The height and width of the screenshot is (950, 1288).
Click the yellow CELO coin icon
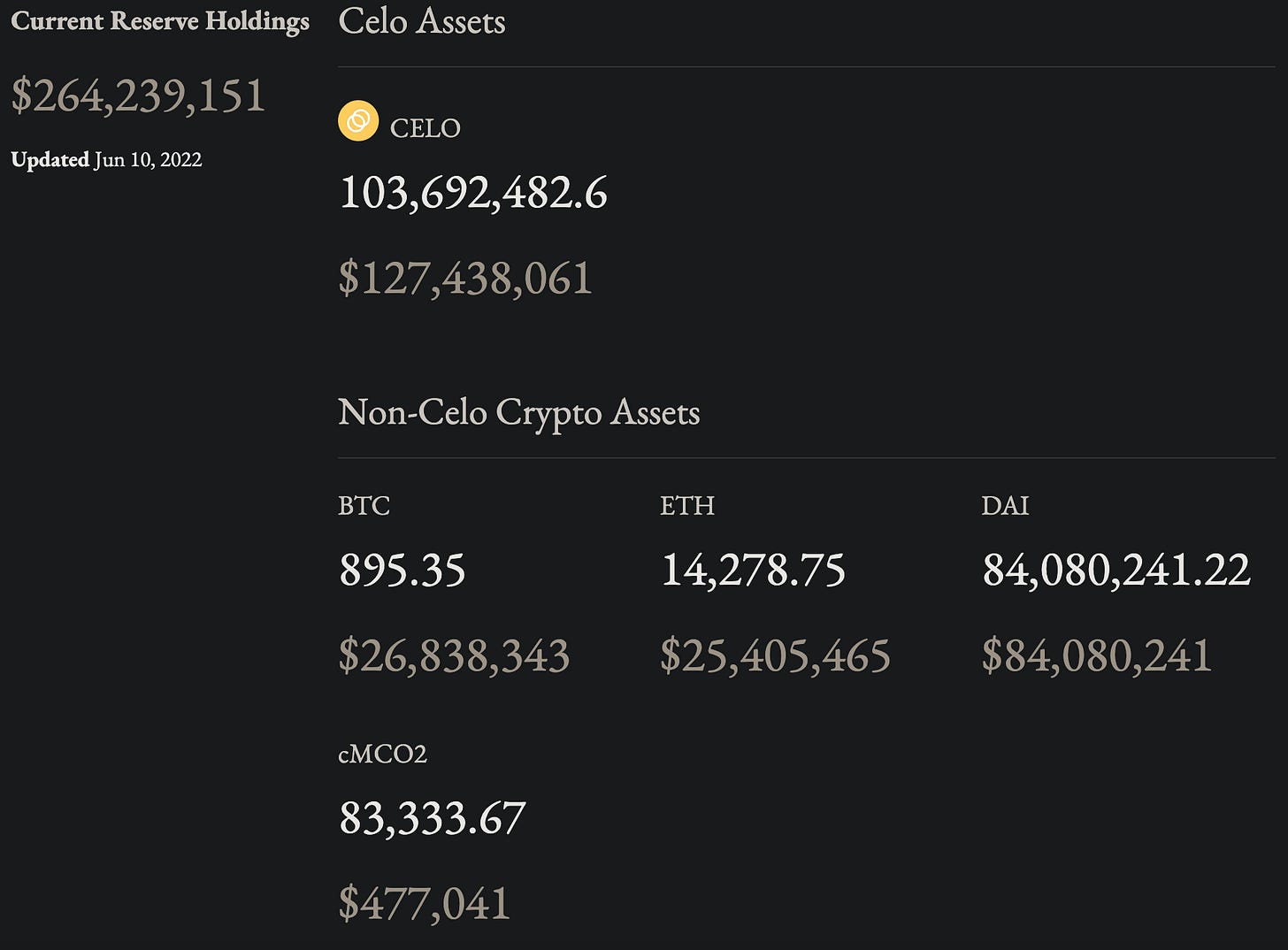point(358,121)
